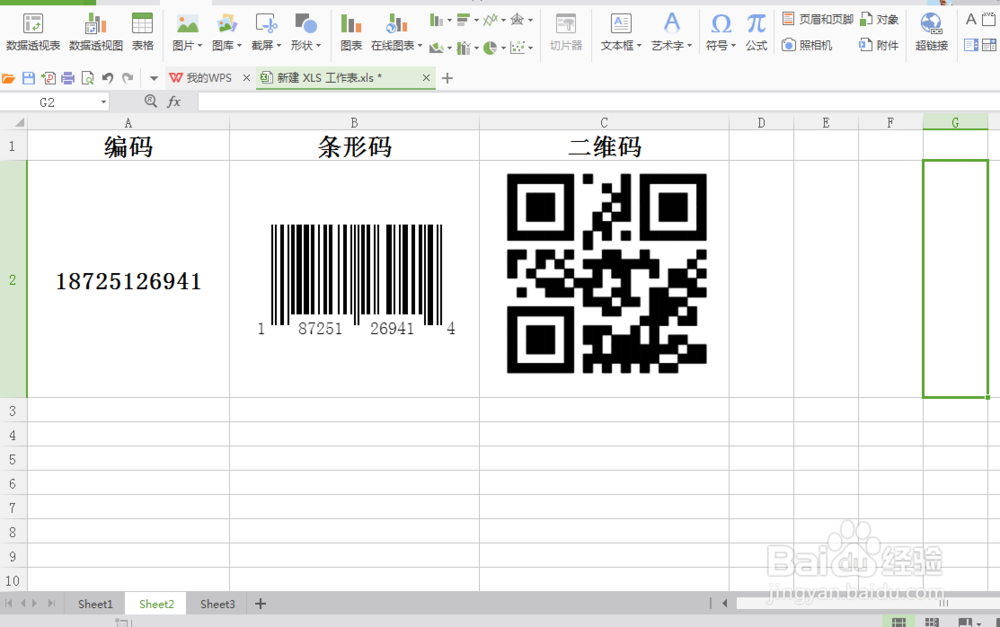Open print preview icon

87,78
